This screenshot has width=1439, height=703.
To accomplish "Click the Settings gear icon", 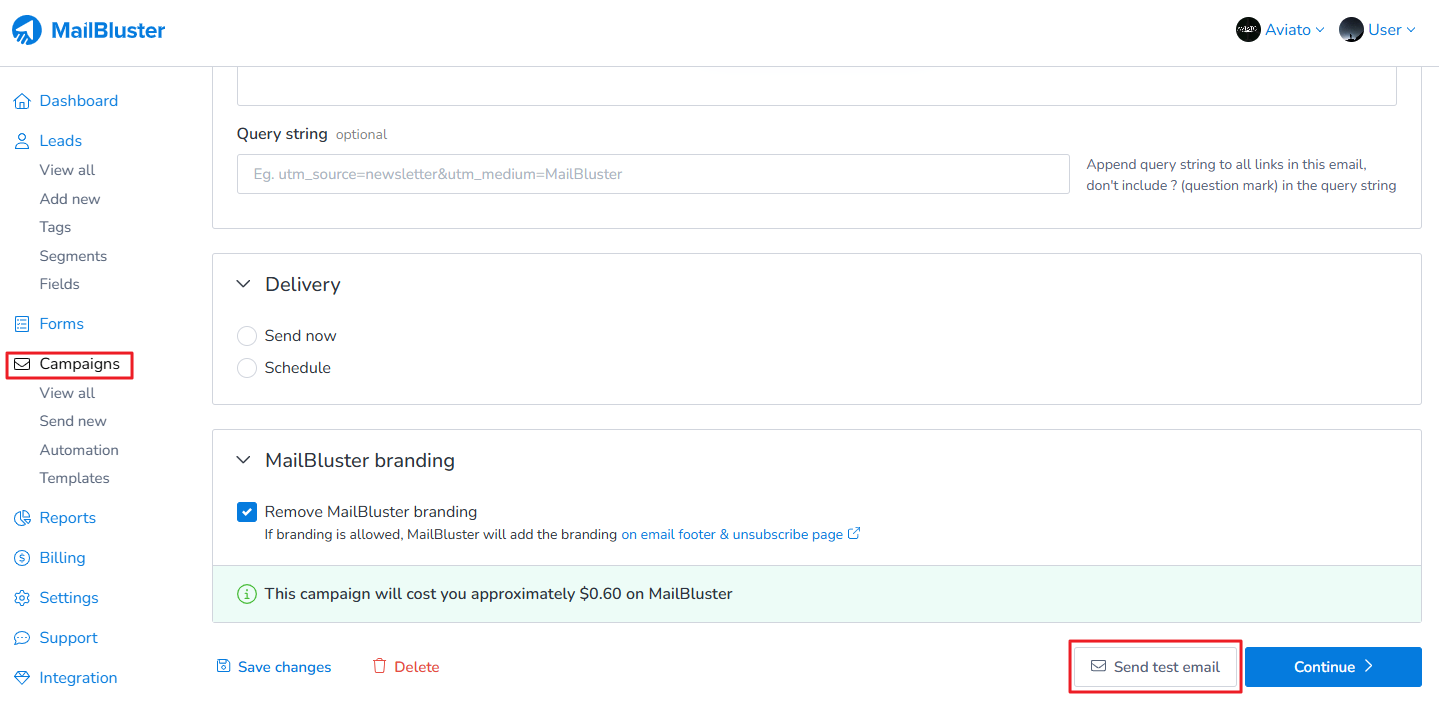I will point(22,598).
